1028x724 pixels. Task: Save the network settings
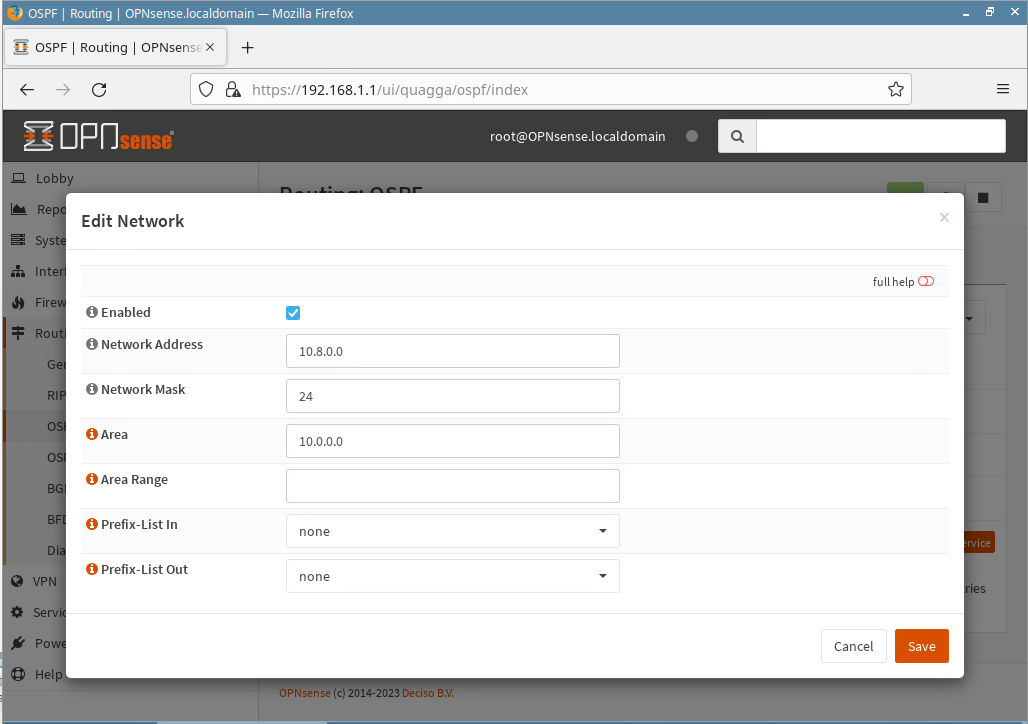pyautogui.click(x=921, y=646)
